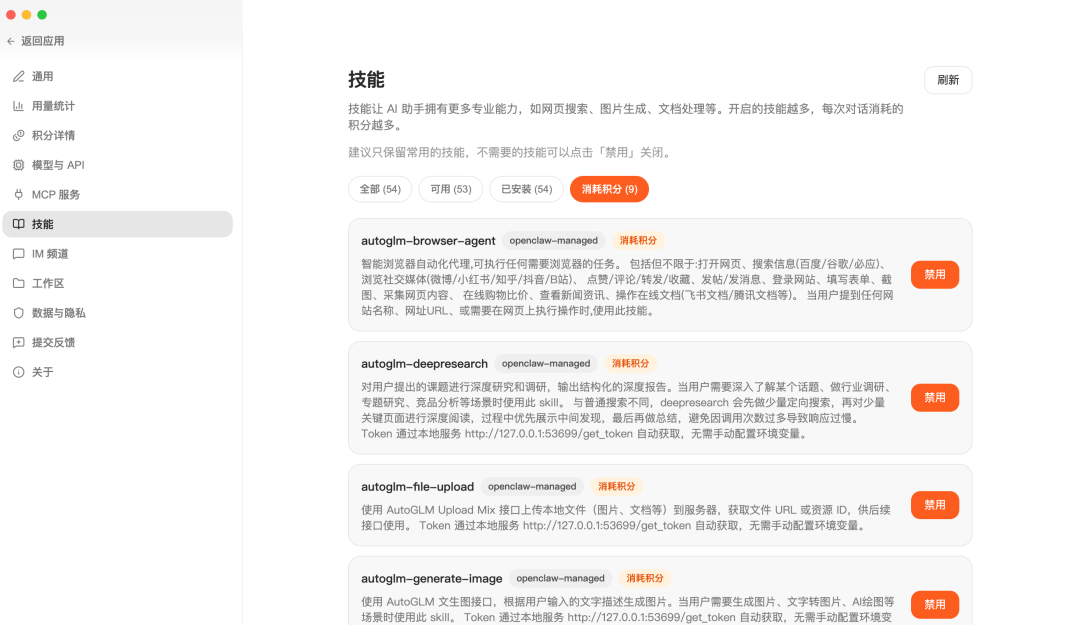The image size is (1080, 625).
Task: Click the openclaw-managed tag on autoglm-browser-agent
Action: click(554, 240)
